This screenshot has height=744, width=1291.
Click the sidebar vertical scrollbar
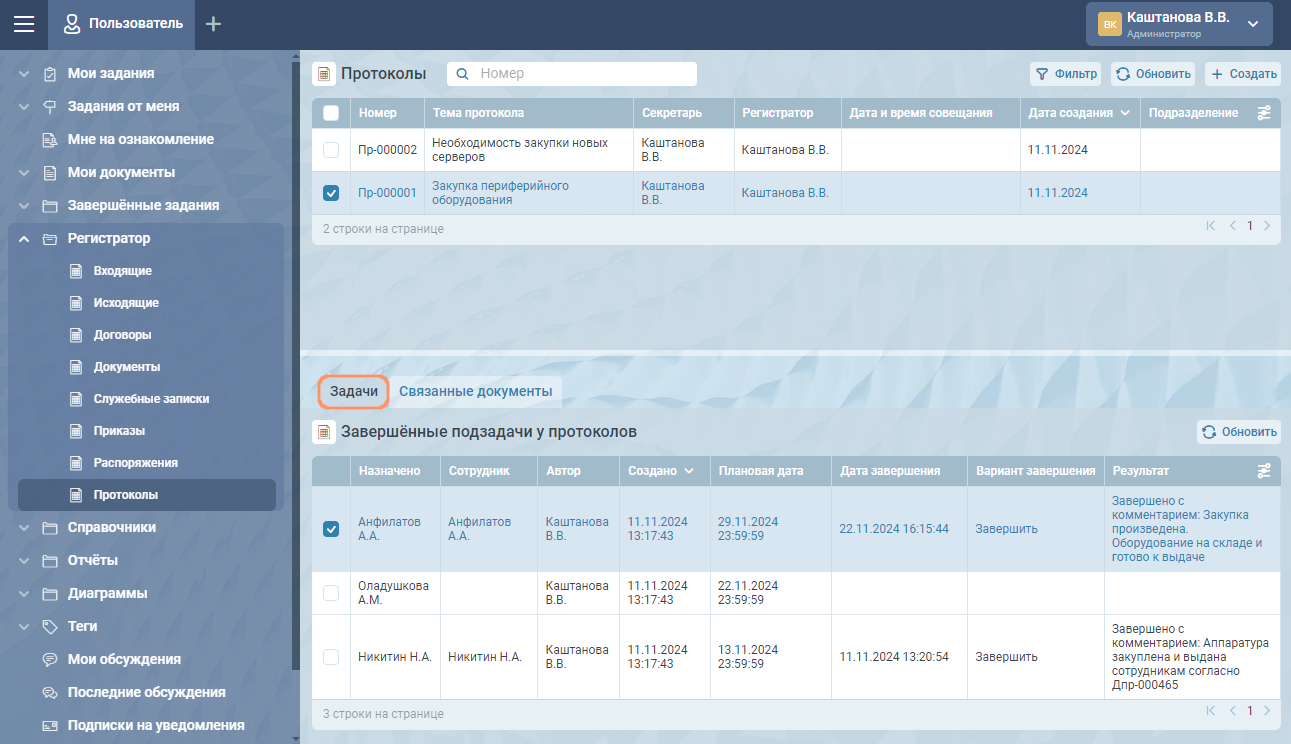coord(294,360)
